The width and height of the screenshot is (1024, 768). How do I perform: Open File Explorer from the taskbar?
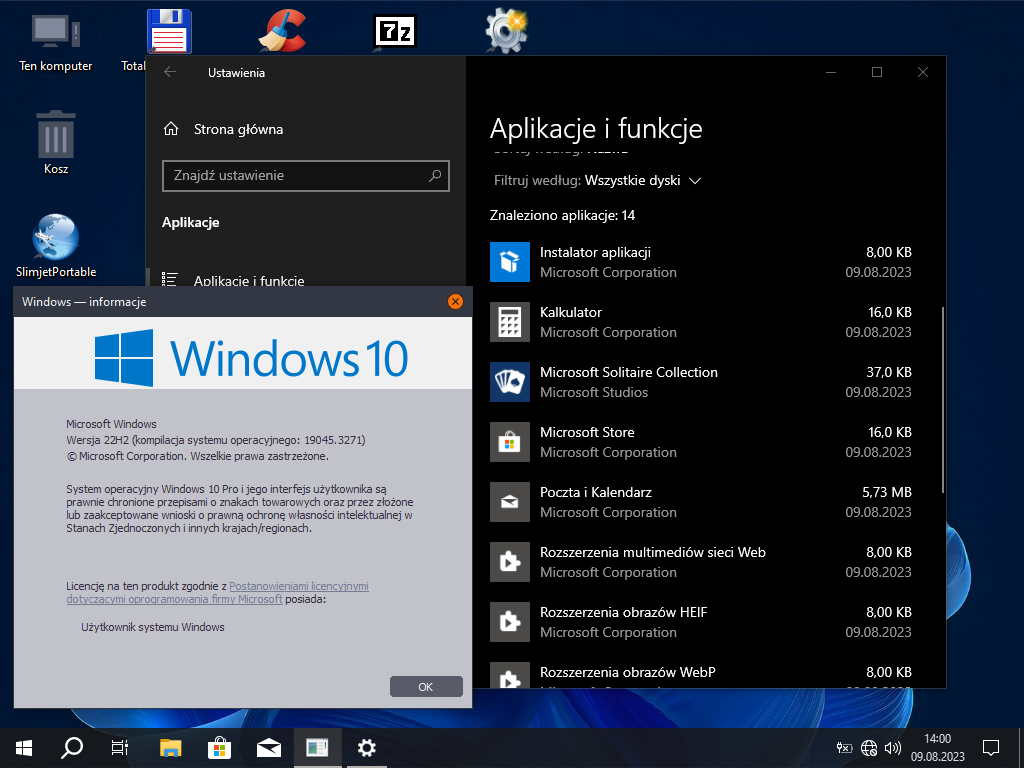[x=172, y=747]
